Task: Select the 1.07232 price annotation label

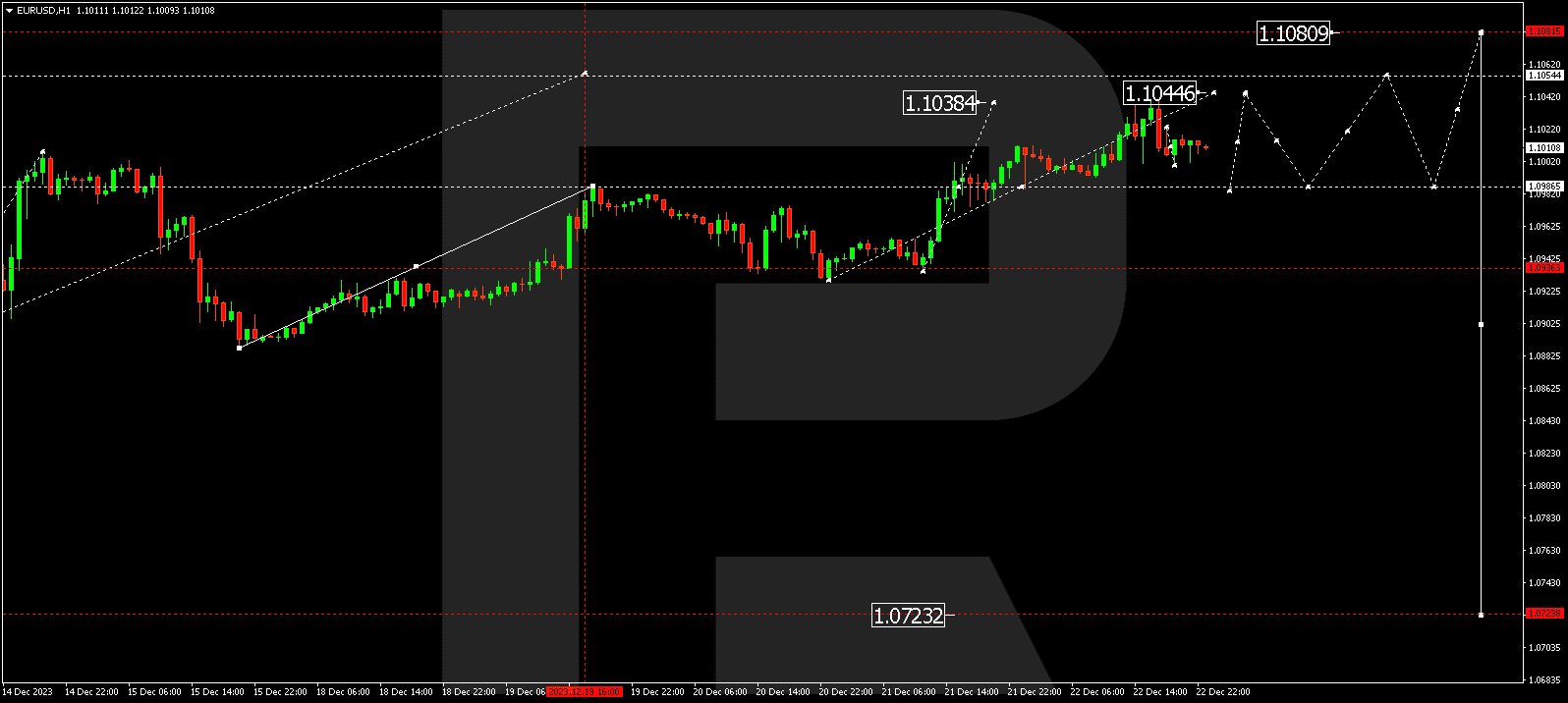Action: [x=908, y=616]
